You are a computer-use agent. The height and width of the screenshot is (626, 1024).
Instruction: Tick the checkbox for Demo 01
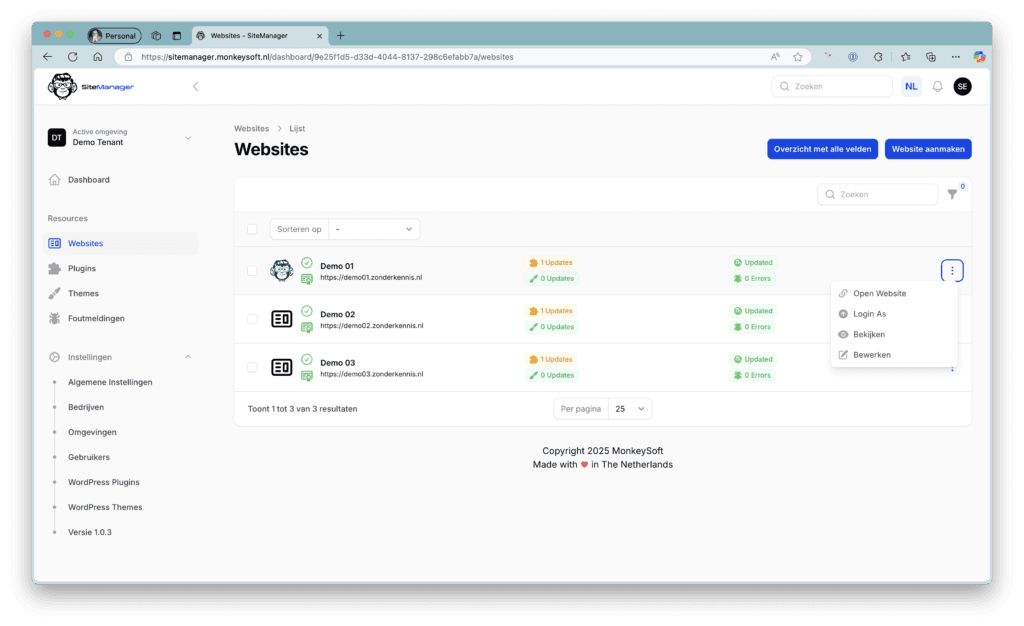point(252,270)
